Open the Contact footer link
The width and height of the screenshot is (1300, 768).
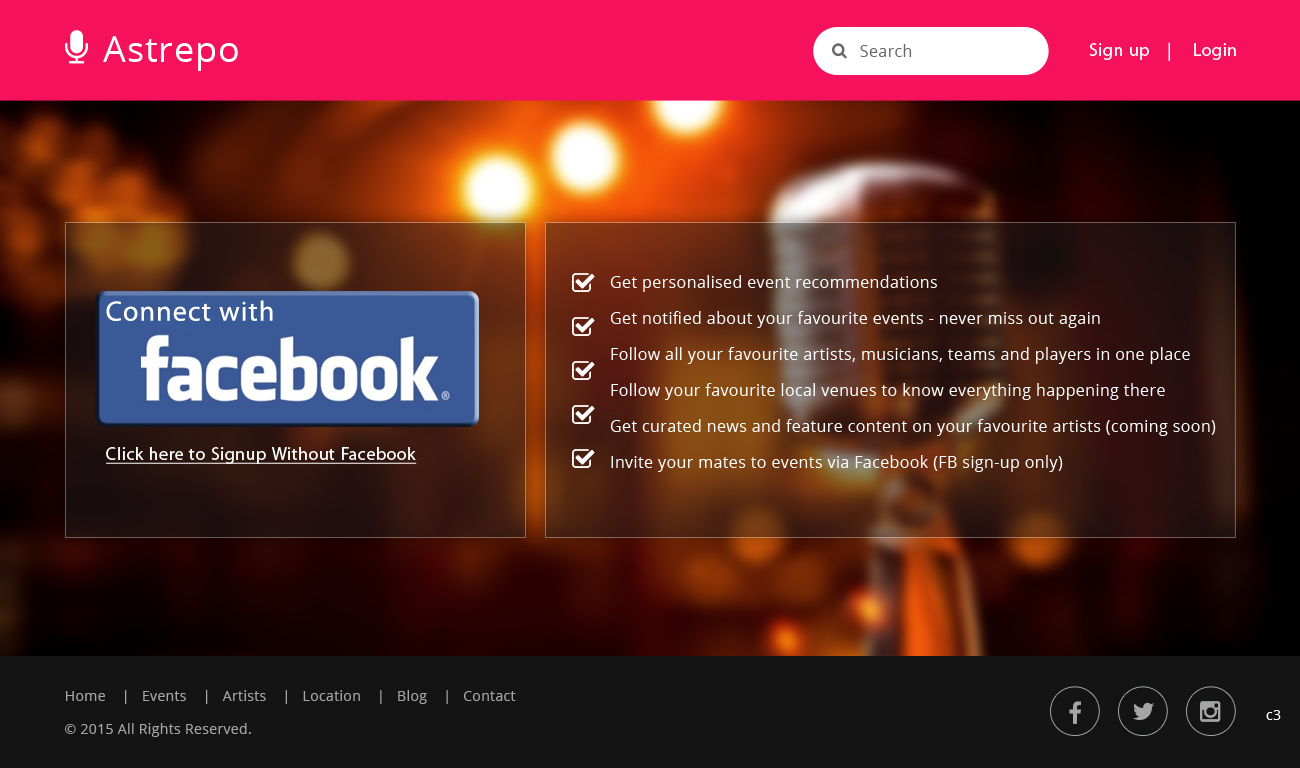489,695
